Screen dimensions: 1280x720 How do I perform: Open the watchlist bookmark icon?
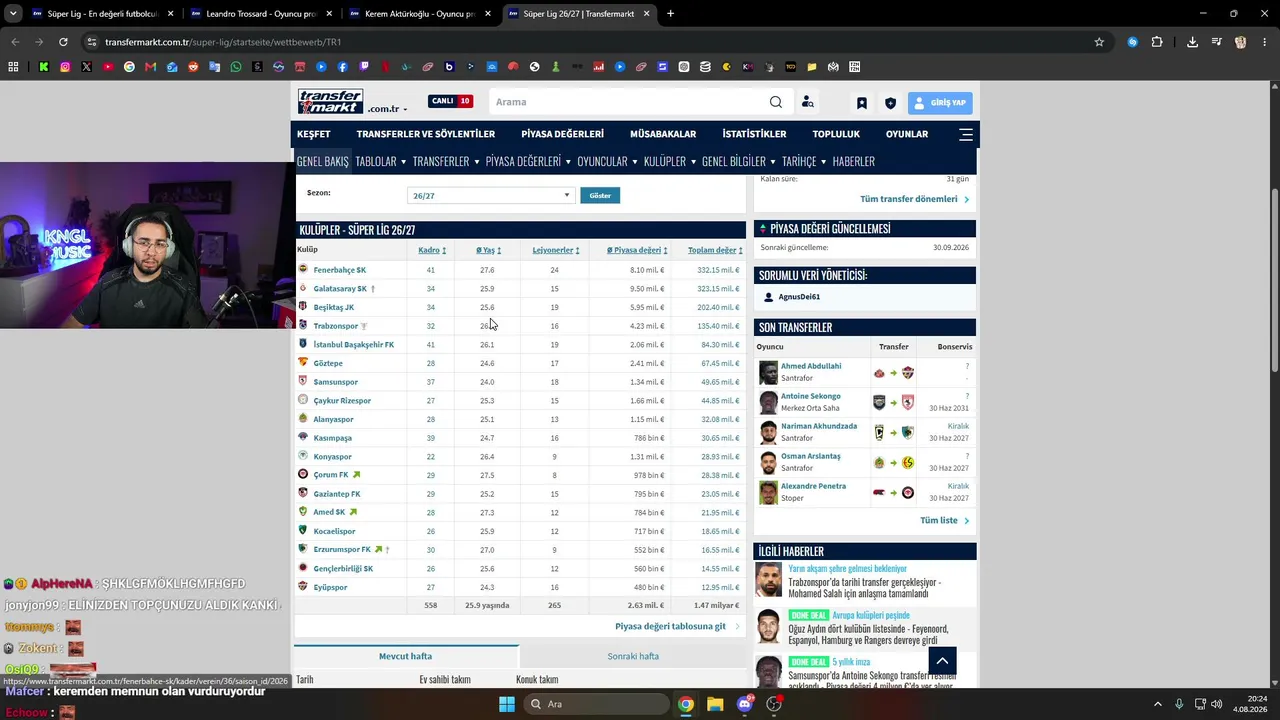(x=861, y=103)
